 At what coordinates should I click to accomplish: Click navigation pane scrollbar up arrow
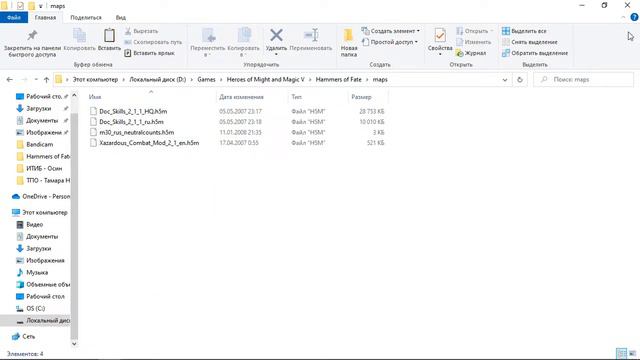coord(74,95)
